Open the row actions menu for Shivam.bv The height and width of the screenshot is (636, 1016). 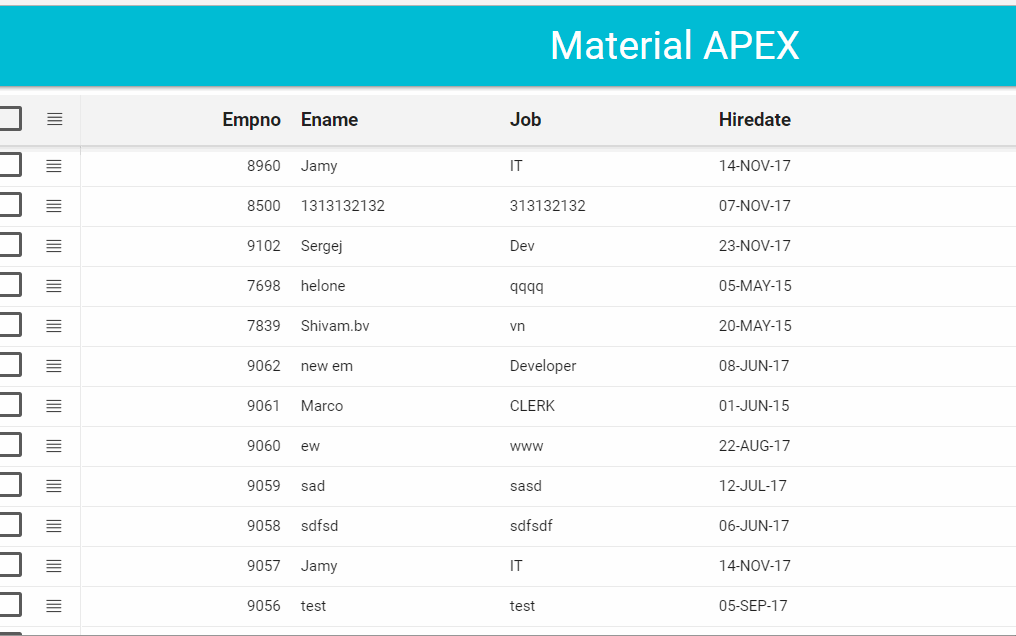coord(54,325)
